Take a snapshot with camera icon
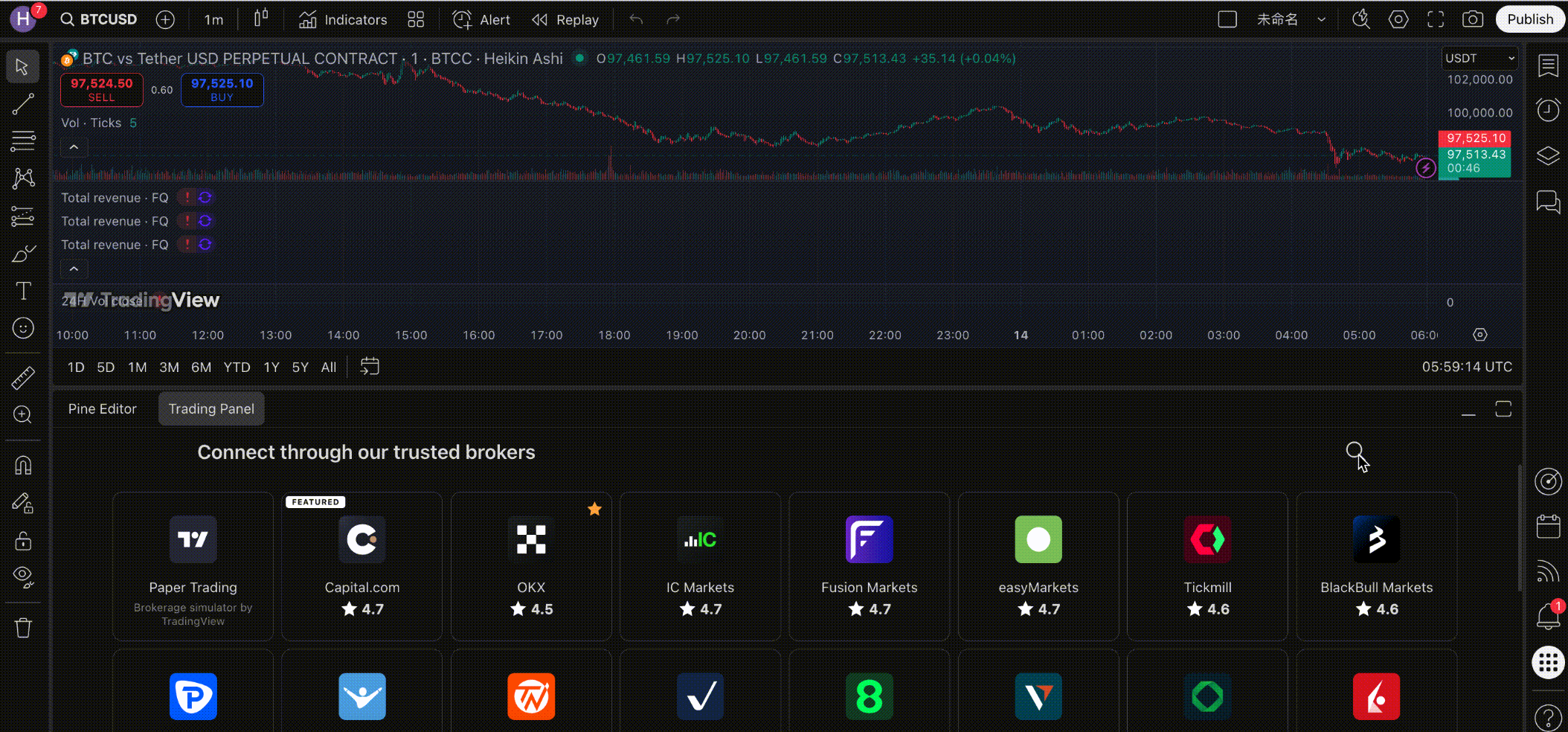 click(x=1472, y=20)
